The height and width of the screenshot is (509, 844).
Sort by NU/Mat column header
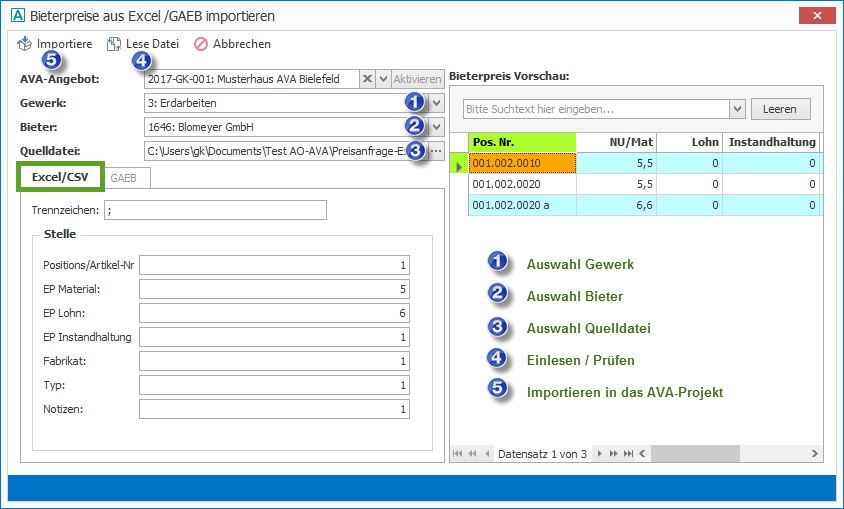click(x=616, y=143)
